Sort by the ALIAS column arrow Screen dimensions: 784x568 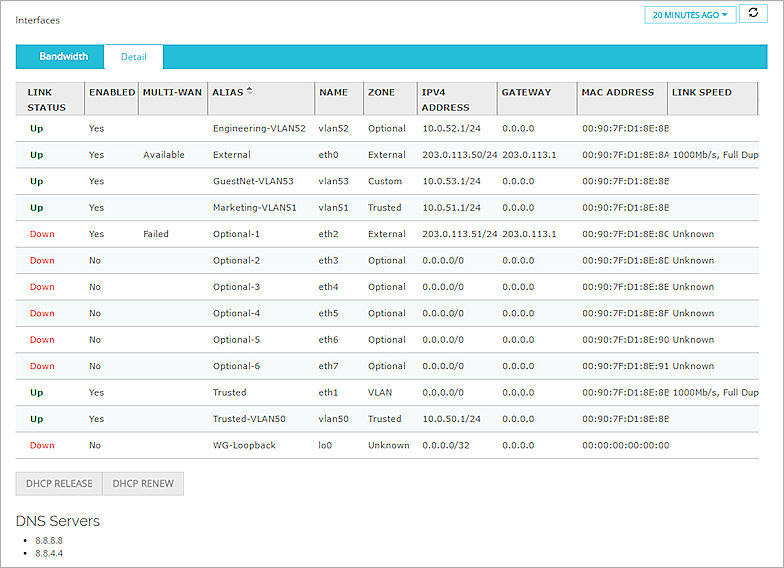[250, 91]
